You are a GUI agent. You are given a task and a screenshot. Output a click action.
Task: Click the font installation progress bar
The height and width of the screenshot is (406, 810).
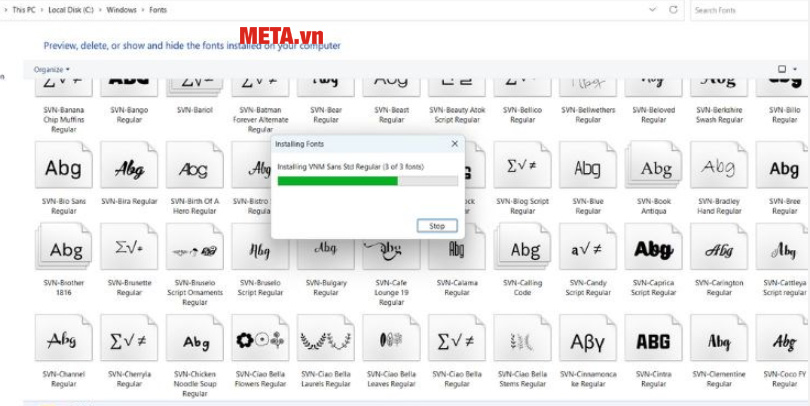tap(368, 181)
